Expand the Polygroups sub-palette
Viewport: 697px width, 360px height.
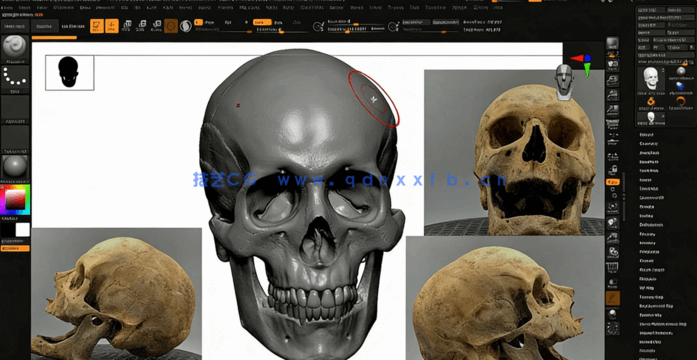pos(649,252)
